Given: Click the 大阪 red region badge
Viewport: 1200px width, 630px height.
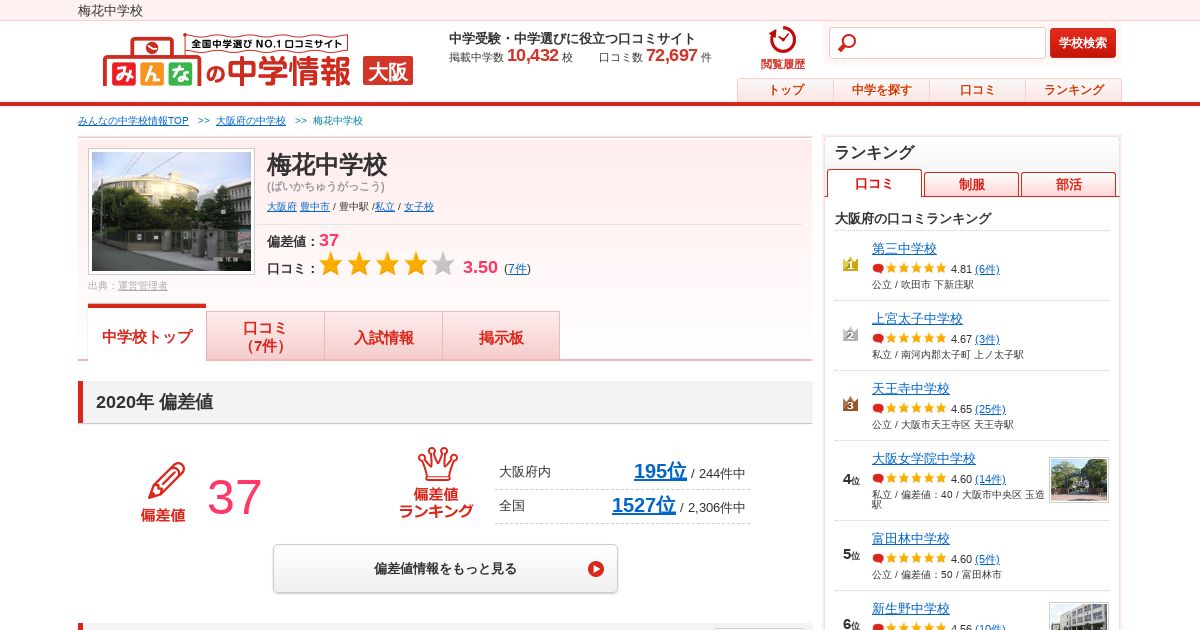Looking at the screenshot, I should point(388,71).
